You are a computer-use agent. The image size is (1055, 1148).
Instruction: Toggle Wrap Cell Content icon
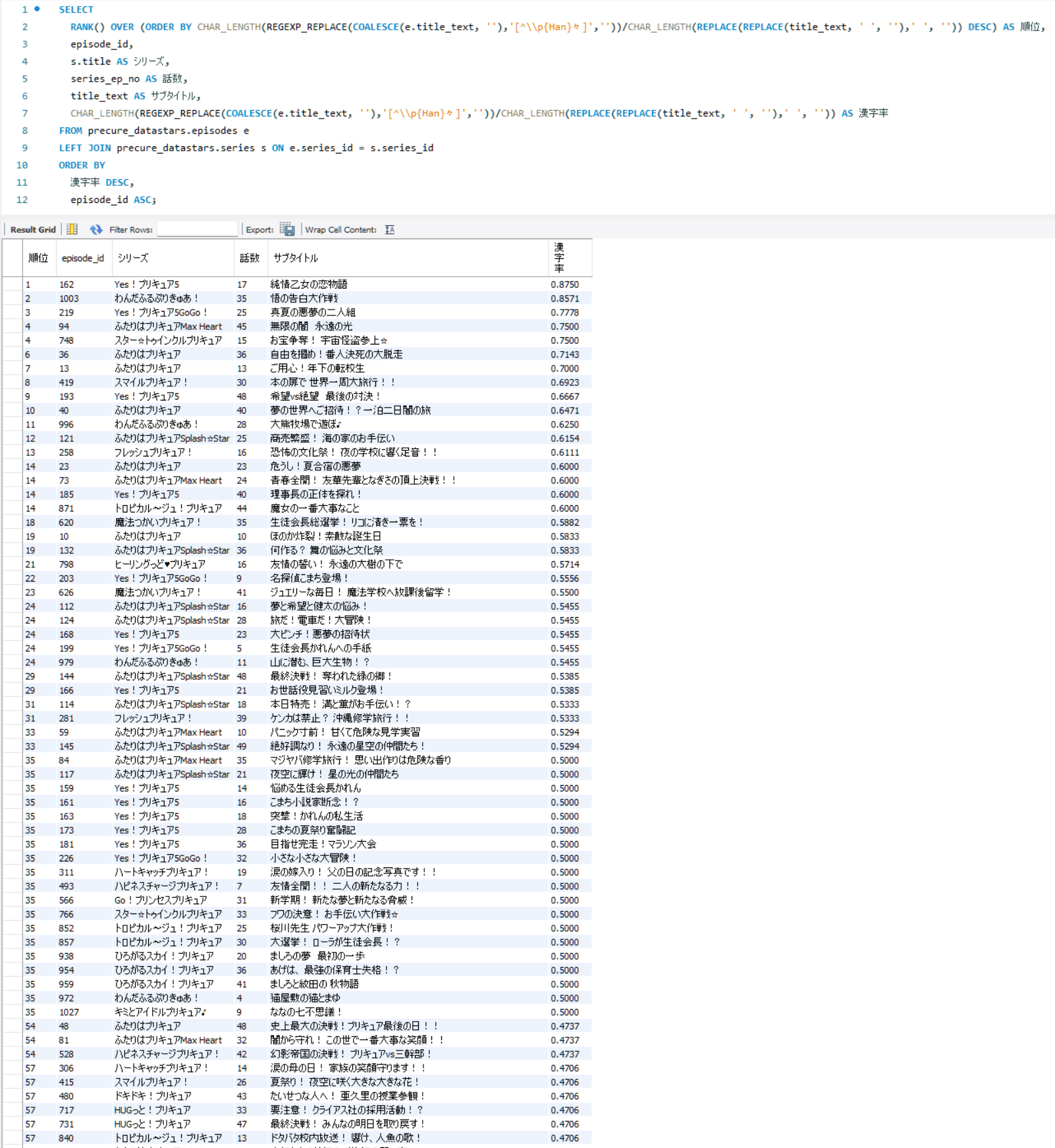point(390,229)
